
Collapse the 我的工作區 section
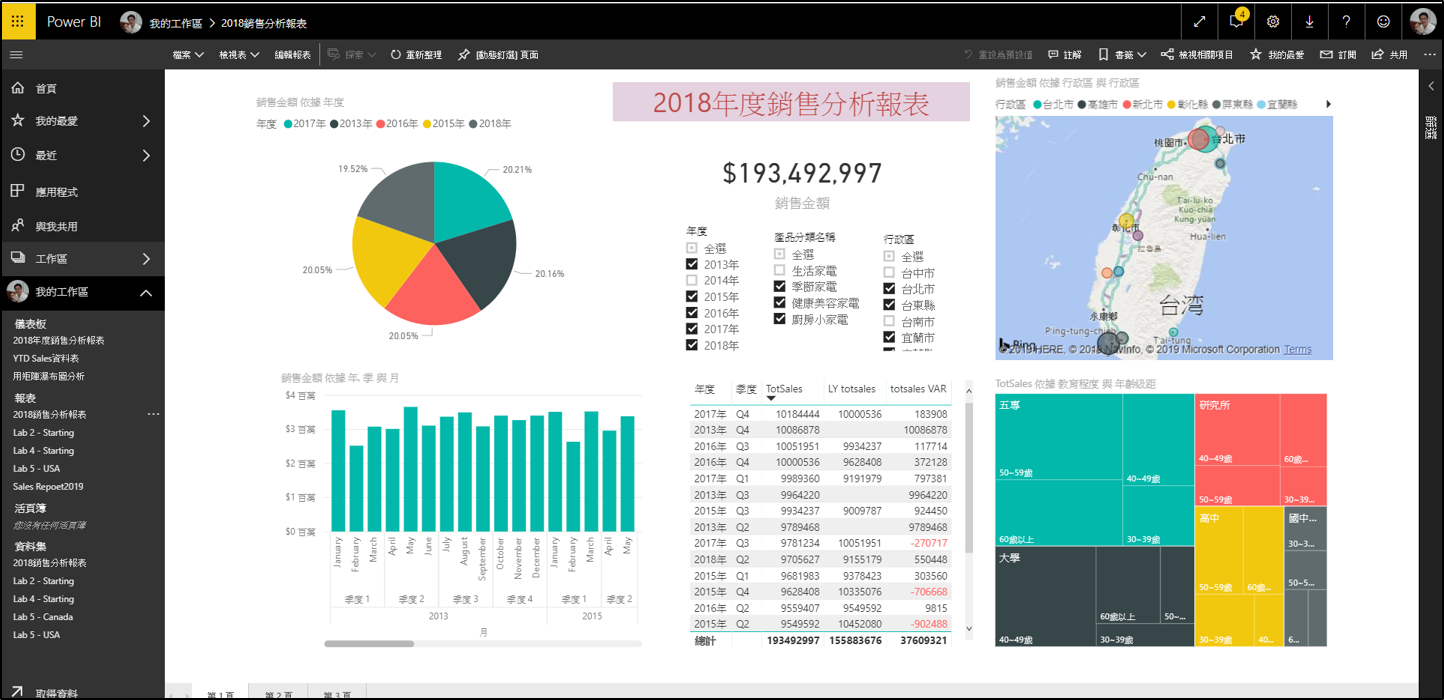[146, 292]
